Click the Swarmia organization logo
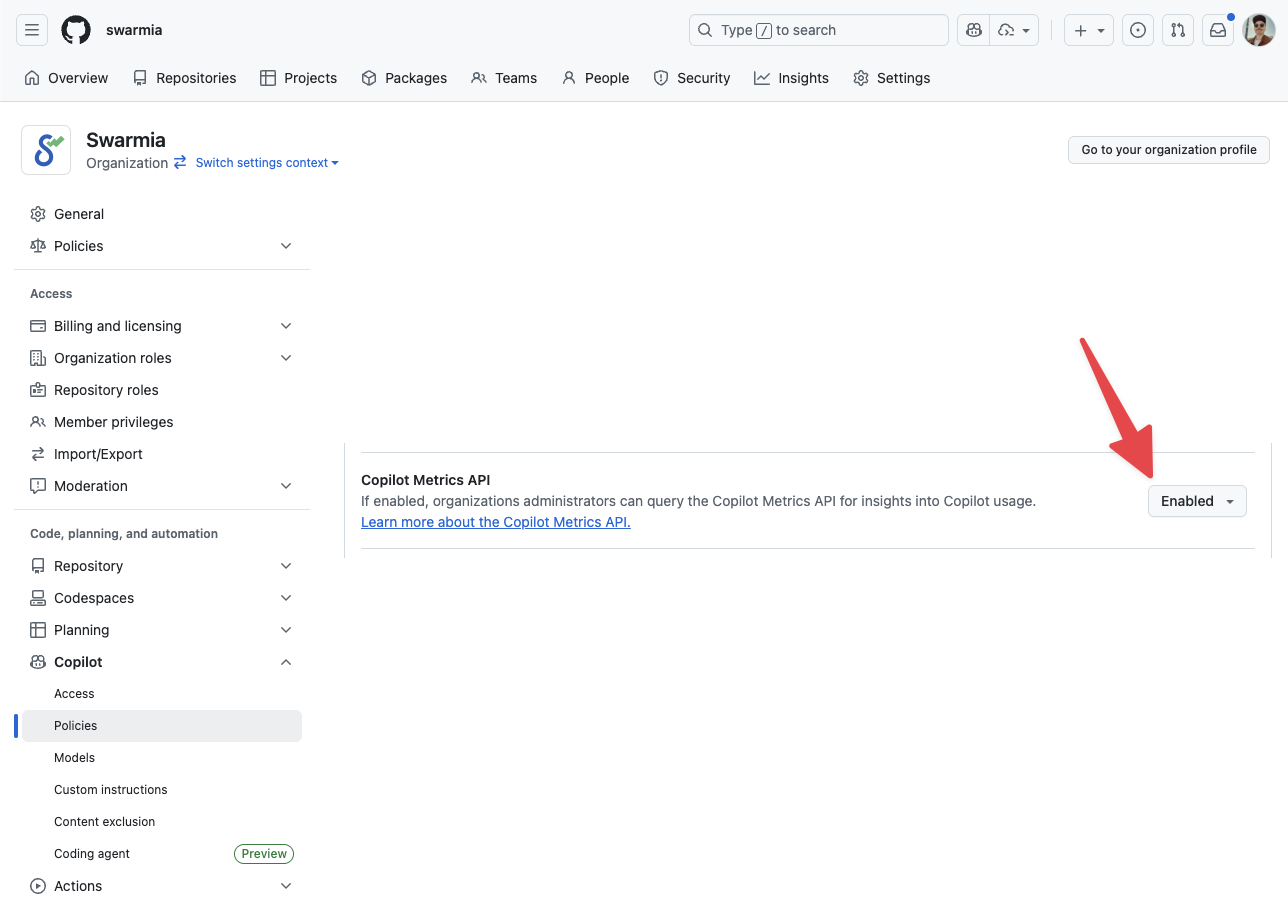1288x901 pixels. tap(46, 150)
